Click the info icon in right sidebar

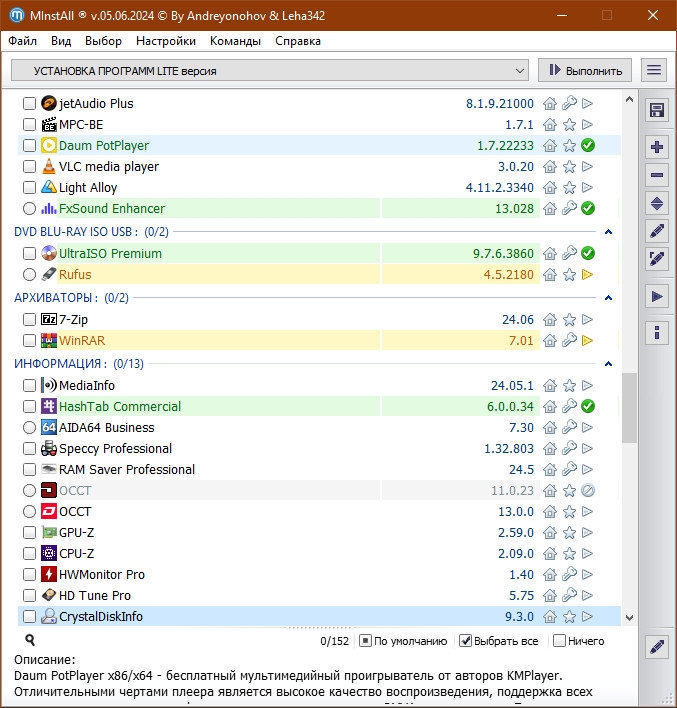tap(657, 333)
